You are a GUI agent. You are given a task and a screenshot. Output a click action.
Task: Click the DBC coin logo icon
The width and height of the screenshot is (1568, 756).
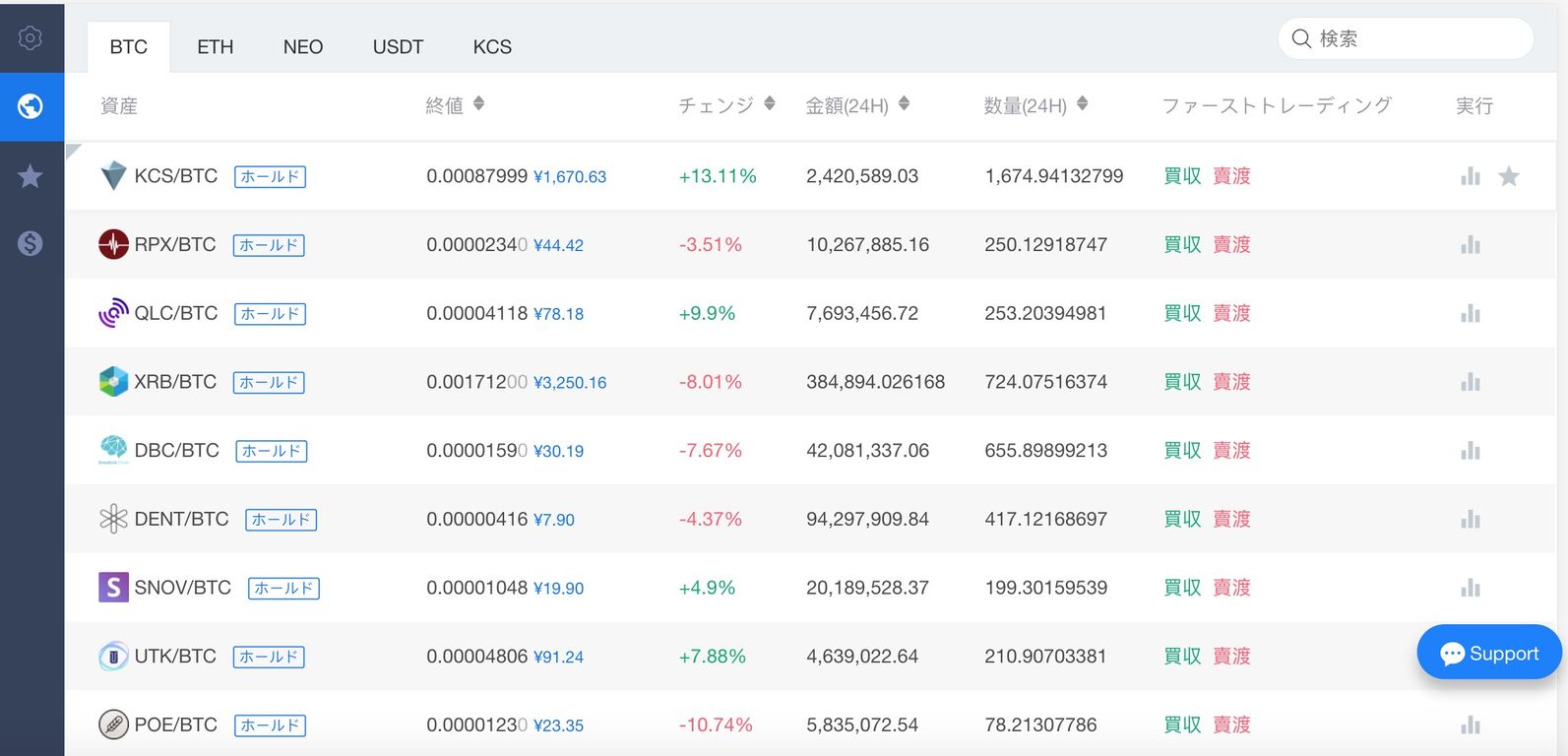(x=114, y=450)
